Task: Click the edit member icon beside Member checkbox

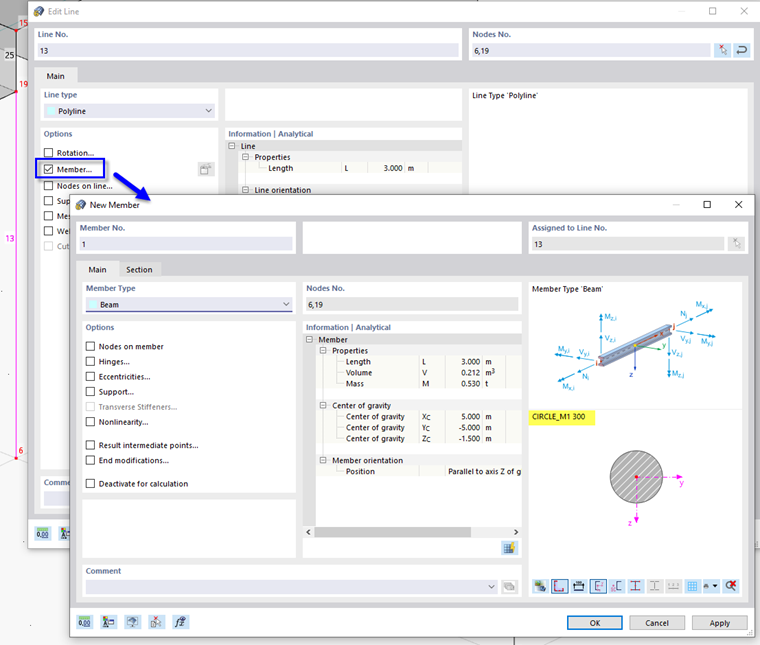Action: point(206,169)
